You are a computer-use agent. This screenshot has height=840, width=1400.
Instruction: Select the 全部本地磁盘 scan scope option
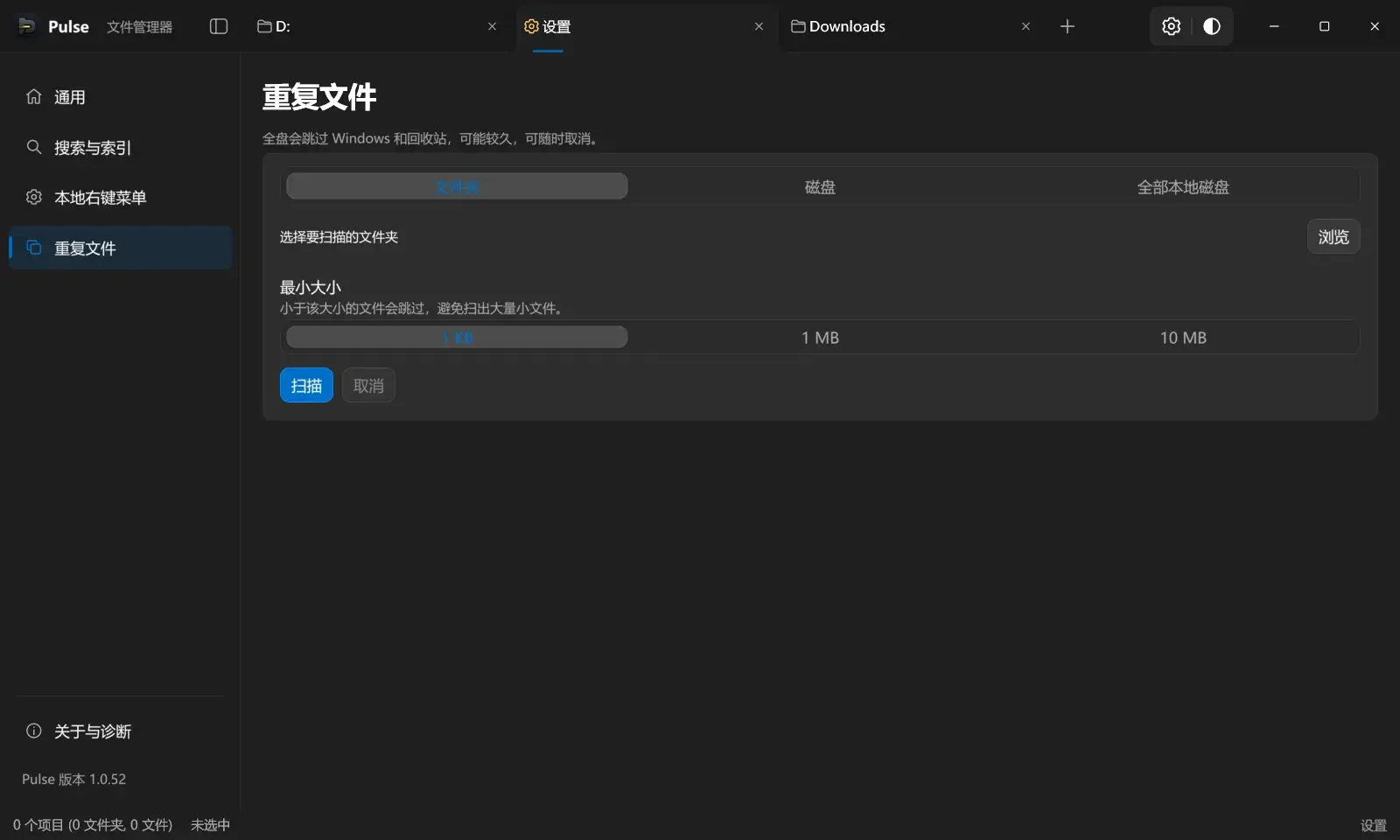point(1183,186)
